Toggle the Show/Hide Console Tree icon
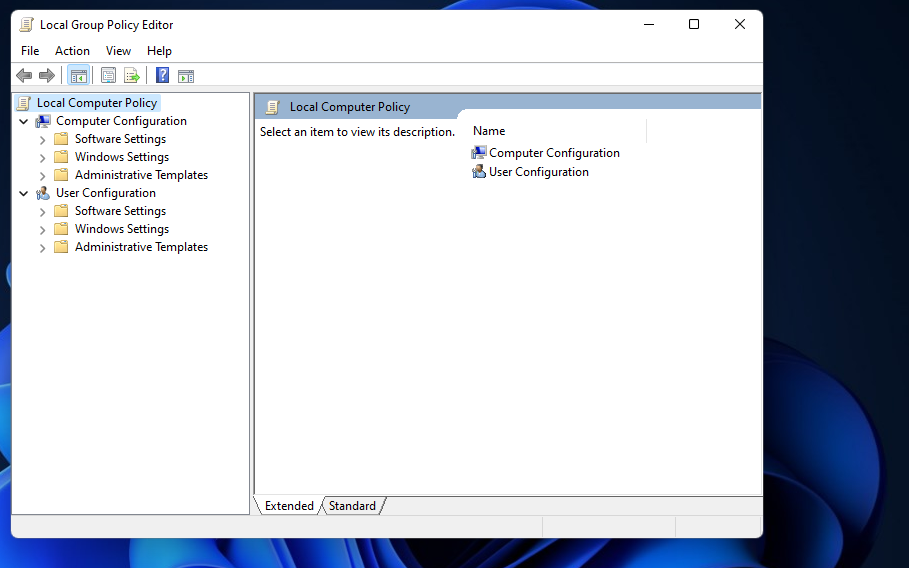 [78, 76]
